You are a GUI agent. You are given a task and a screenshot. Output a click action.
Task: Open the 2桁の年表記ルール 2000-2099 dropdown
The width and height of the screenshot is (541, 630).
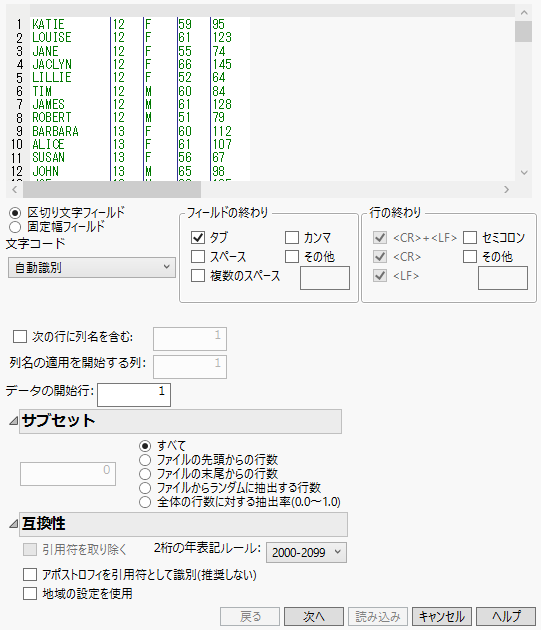[x=306, y=552]
